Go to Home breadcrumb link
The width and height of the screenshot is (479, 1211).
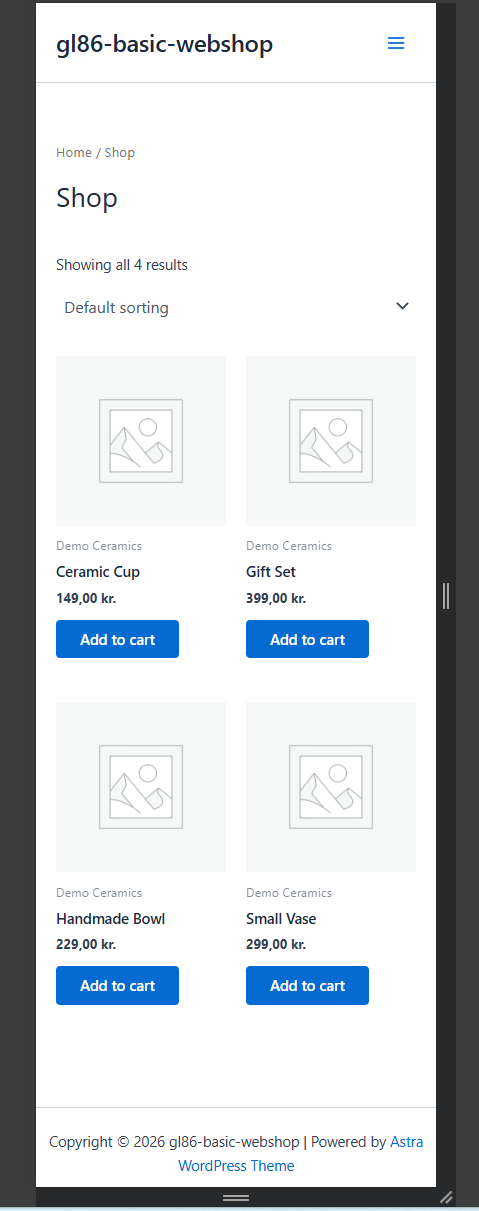(x=74, y=152)
